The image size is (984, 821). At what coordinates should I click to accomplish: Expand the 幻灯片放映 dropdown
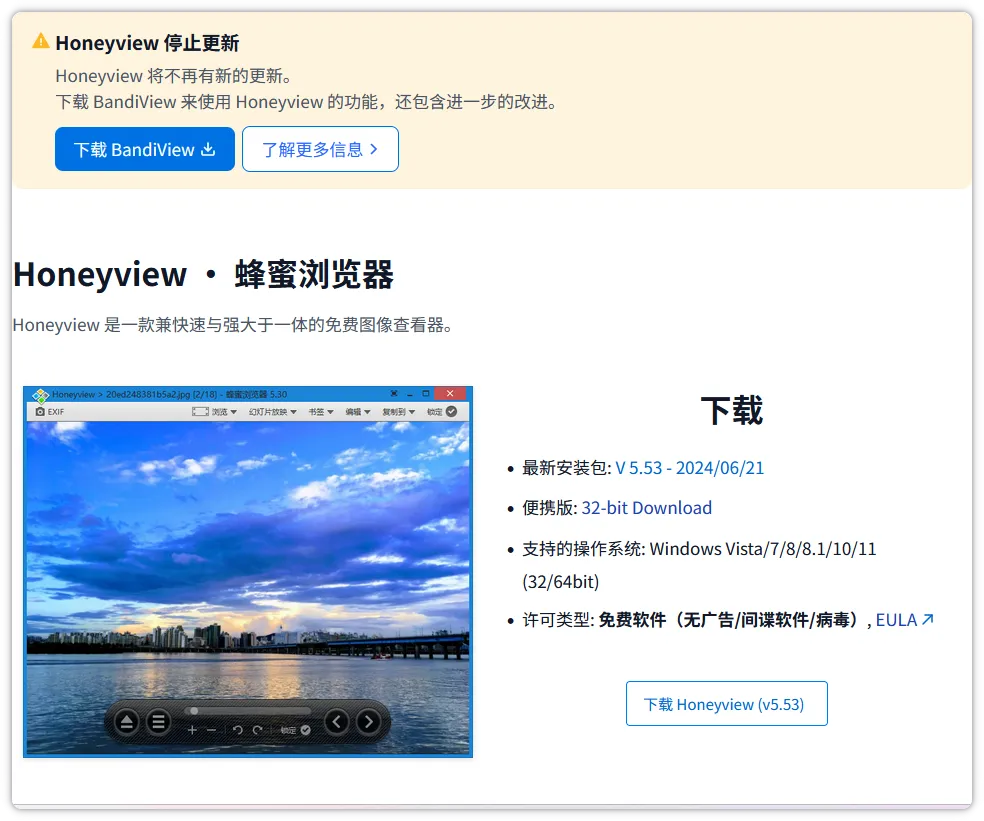pos(273,412)
